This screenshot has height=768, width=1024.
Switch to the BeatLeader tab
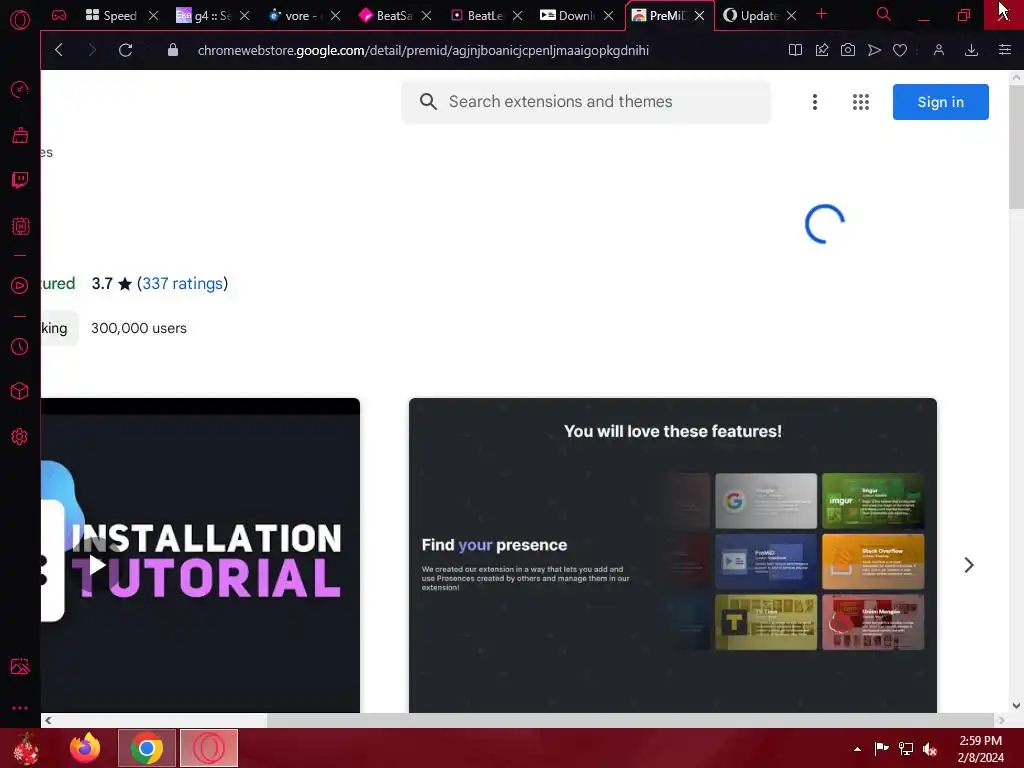coord(477,16)
